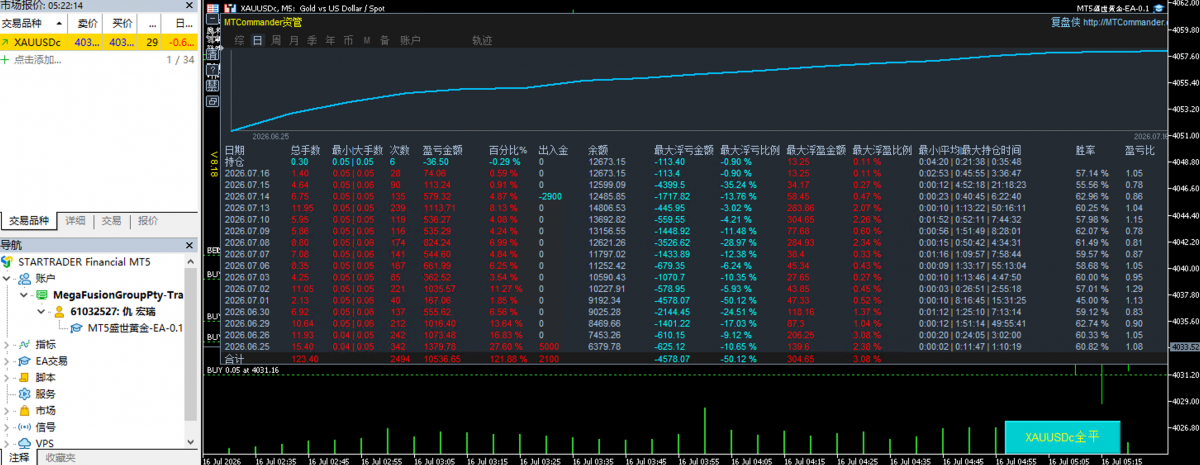Viewport: 1200px width, 465px height.
Task: Collapse account 61032527 node
Action: click(x=40, y=311)
